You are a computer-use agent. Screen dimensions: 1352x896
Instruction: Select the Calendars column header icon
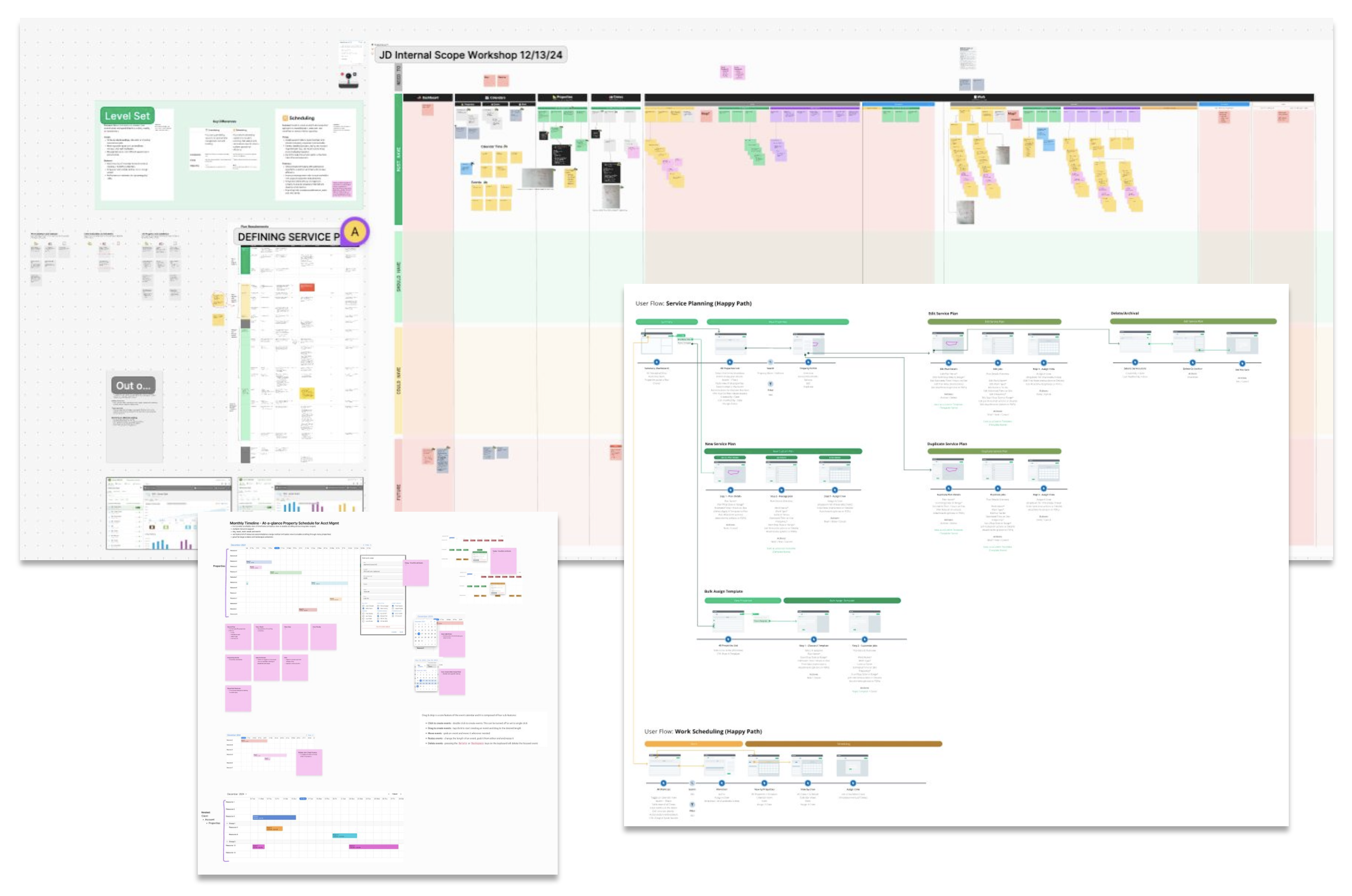point(487,98)
